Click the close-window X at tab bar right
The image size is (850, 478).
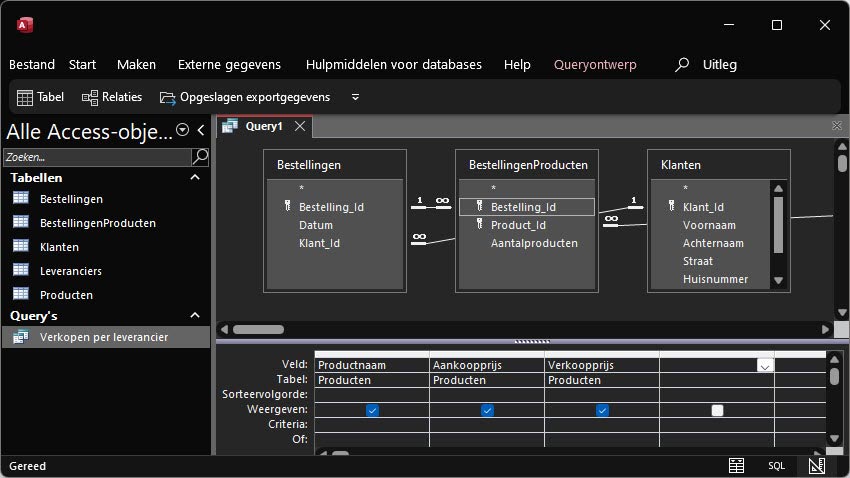click(x=836, y=126)
